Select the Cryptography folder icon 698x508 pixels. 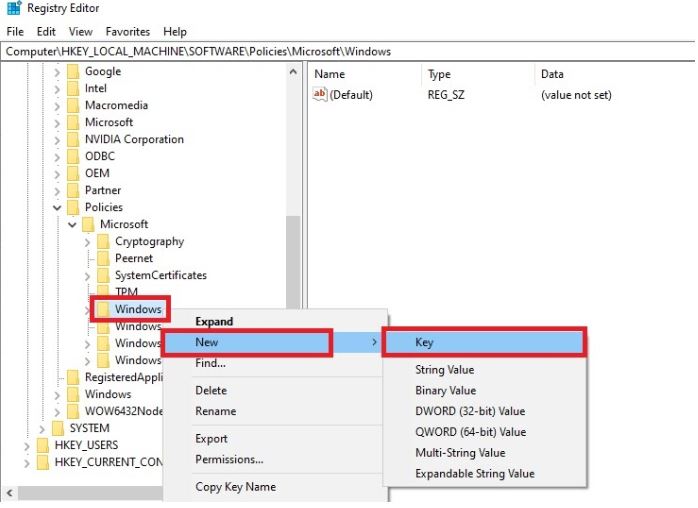point(103,241)
